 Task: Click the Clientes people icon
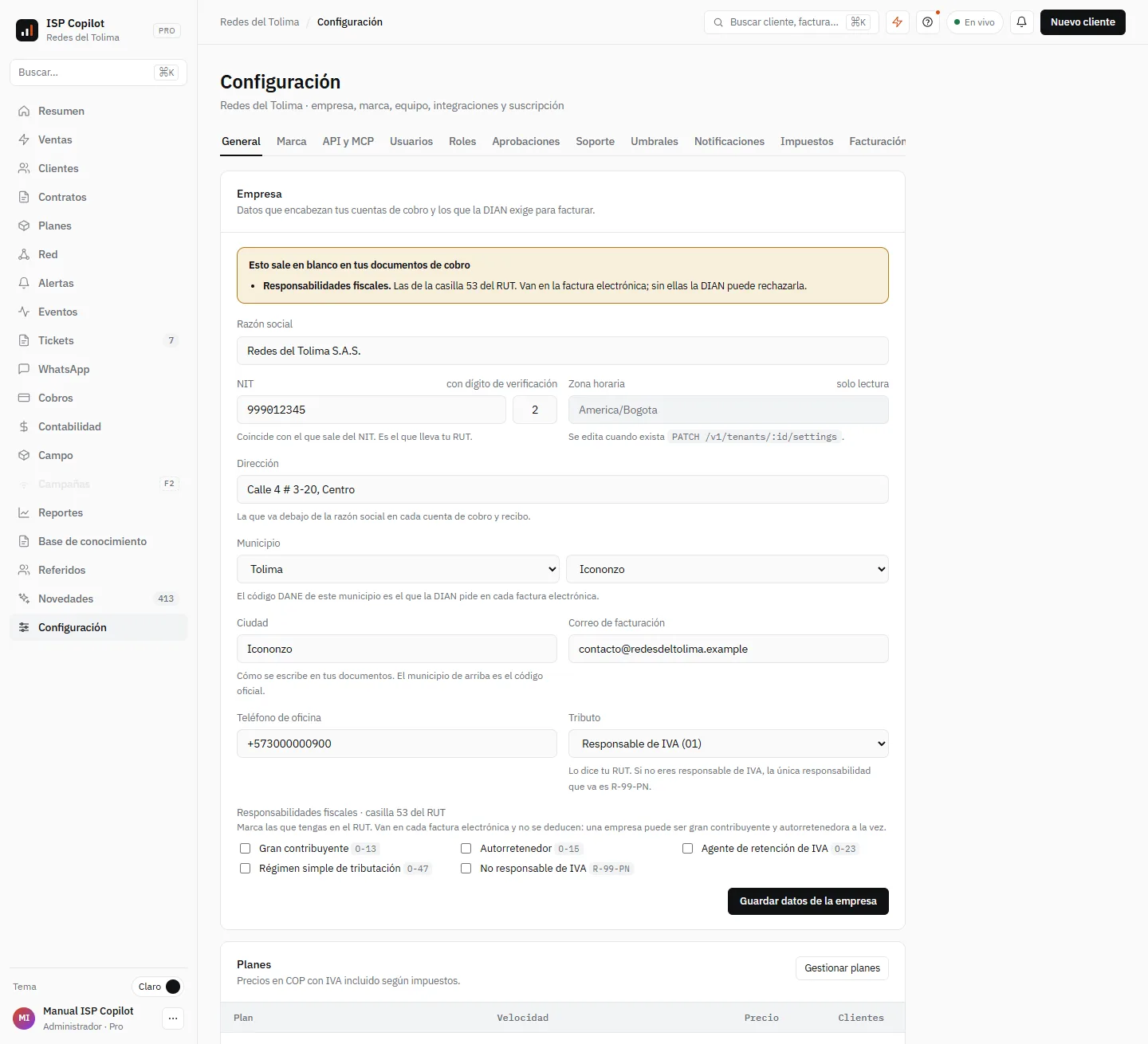(24, 168)
